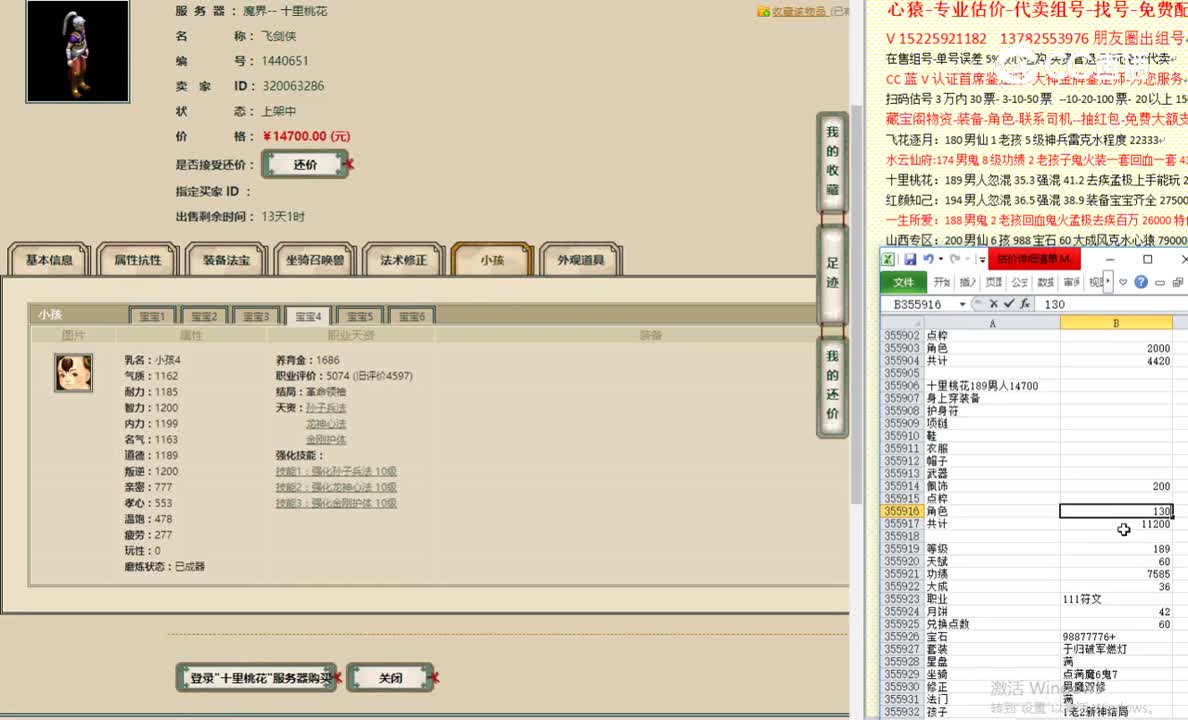Open skill link 强化龙神心法 10级
Image resolution: width=1188 pixels, height=720 pixels.
(336, 487)
